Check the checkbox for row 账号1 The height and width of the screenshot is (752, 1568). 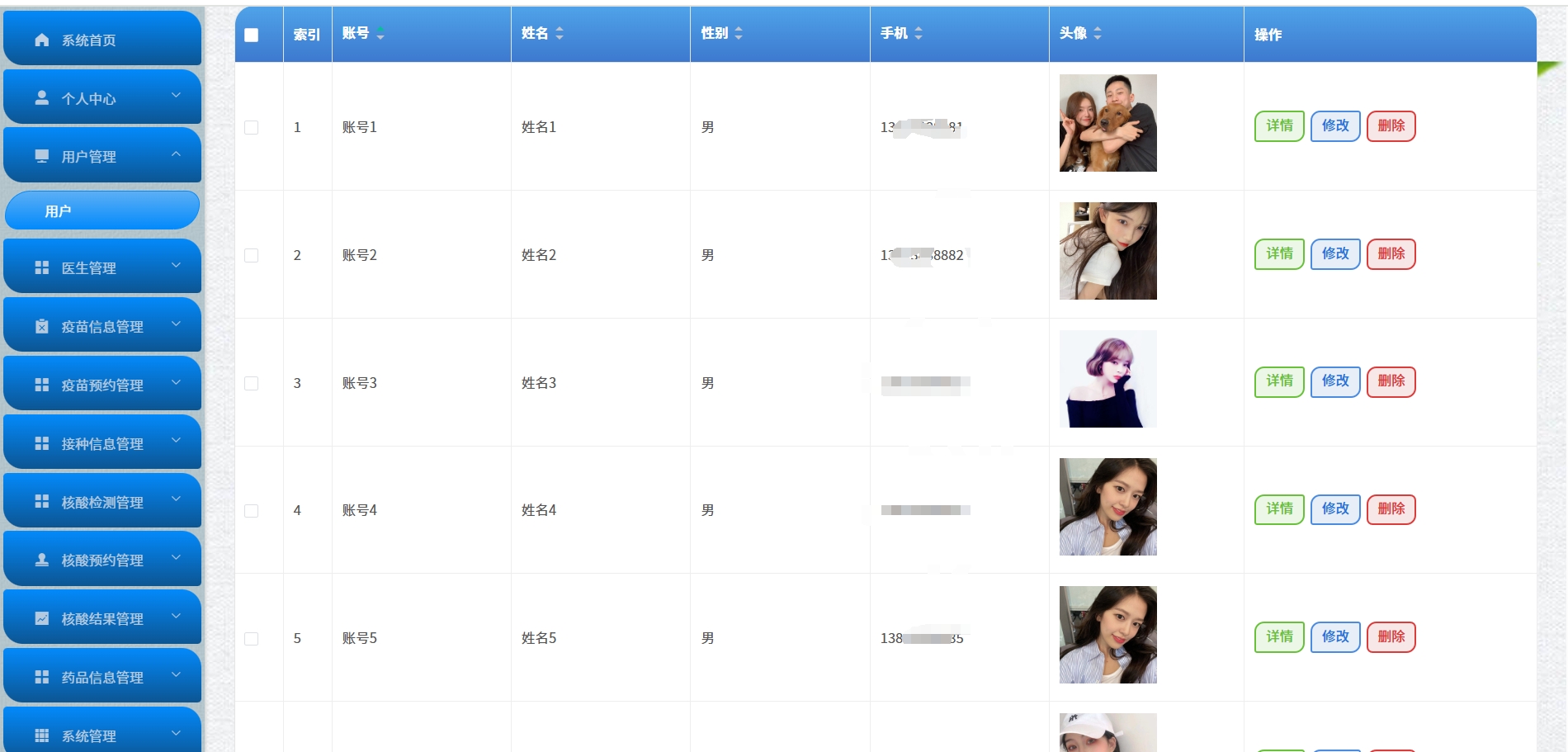[x=252, y=127]
